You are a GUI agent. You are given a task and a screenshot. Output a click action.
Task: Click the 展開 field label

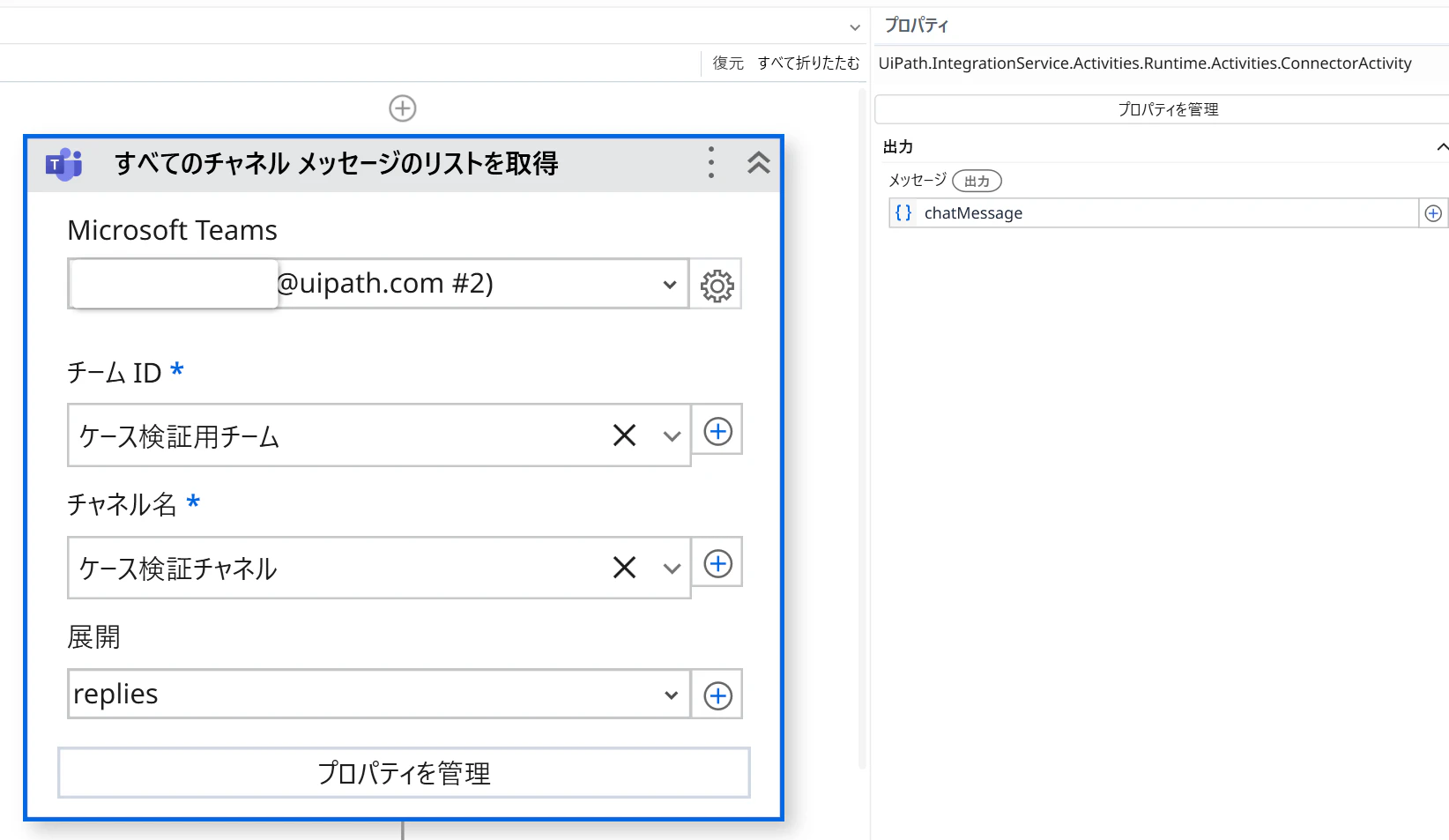[93, 637]
